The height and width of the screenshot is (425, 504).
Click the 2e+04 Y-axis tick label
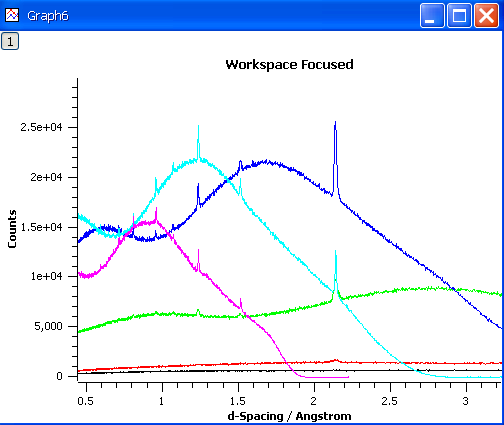[46, 177]
